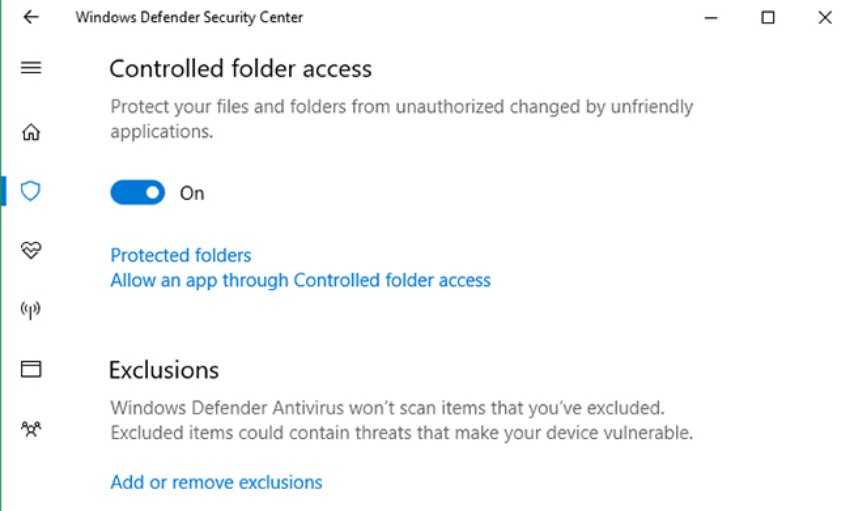Viewport: 850px width, 511px height.
Task: Open App & browser control icon
Action: (31, 369)
